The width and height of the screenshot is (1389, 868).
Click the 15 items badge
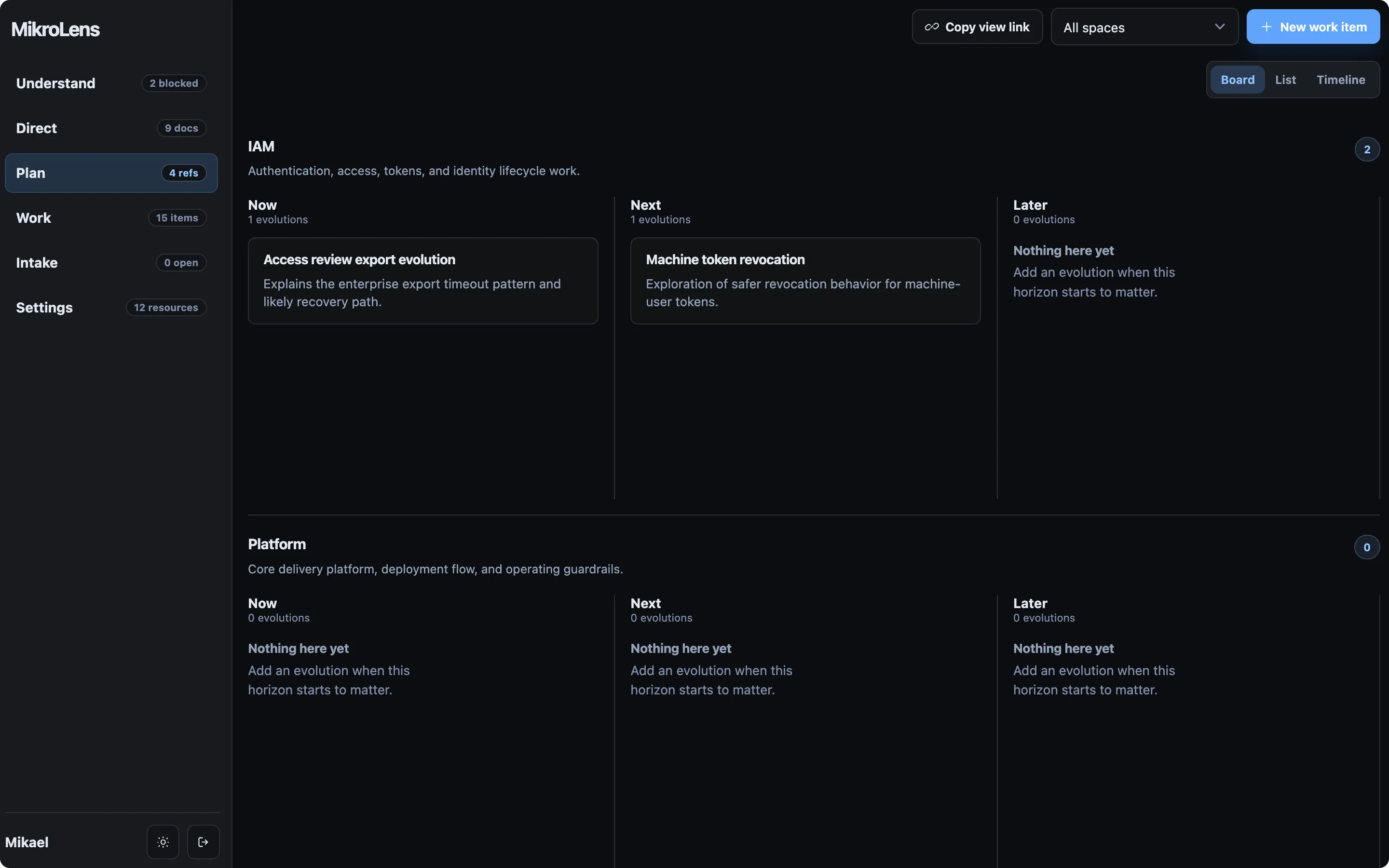(177, 217)
